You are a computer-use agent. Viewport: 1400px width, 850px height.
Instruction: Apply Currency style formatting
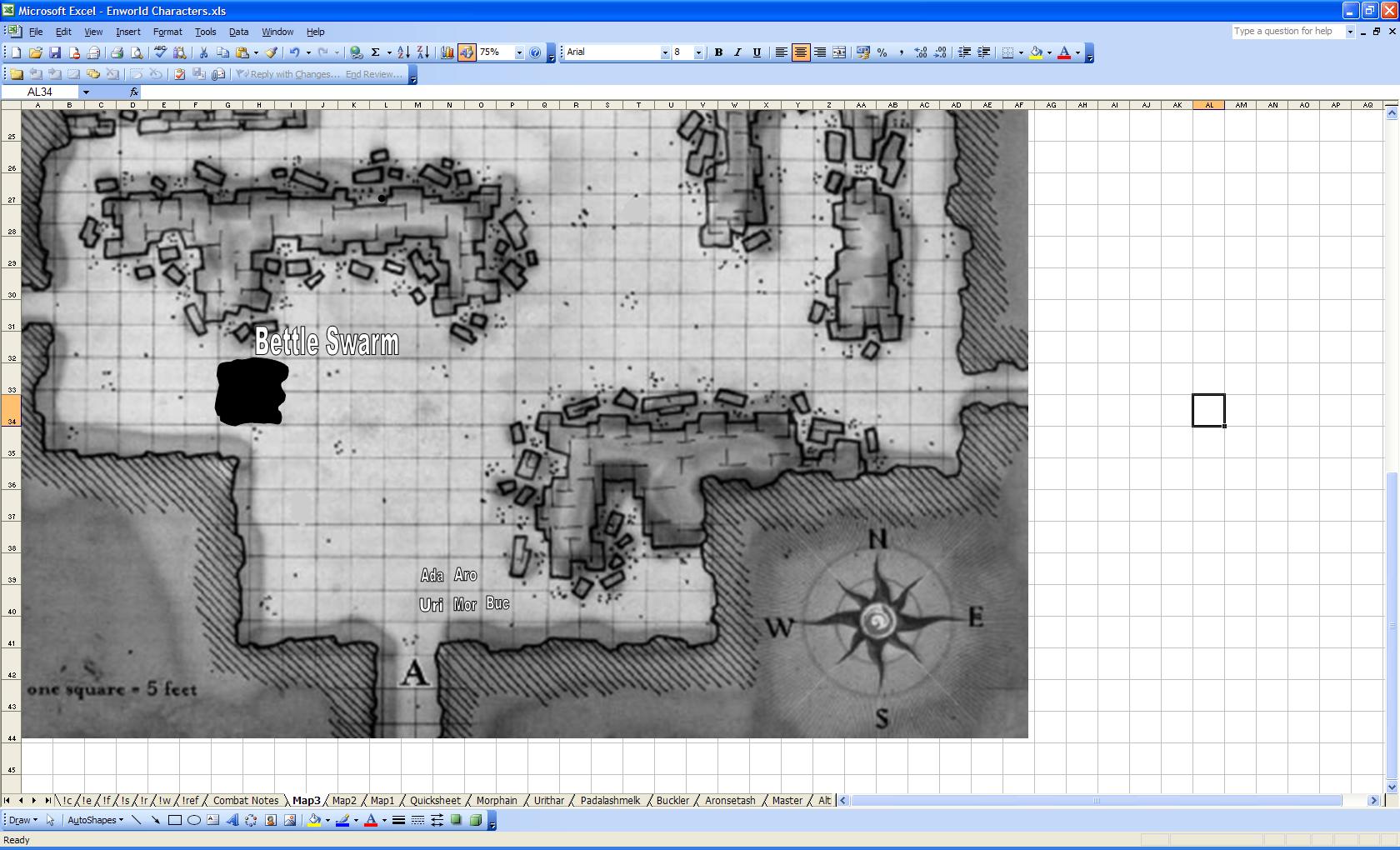862,52
